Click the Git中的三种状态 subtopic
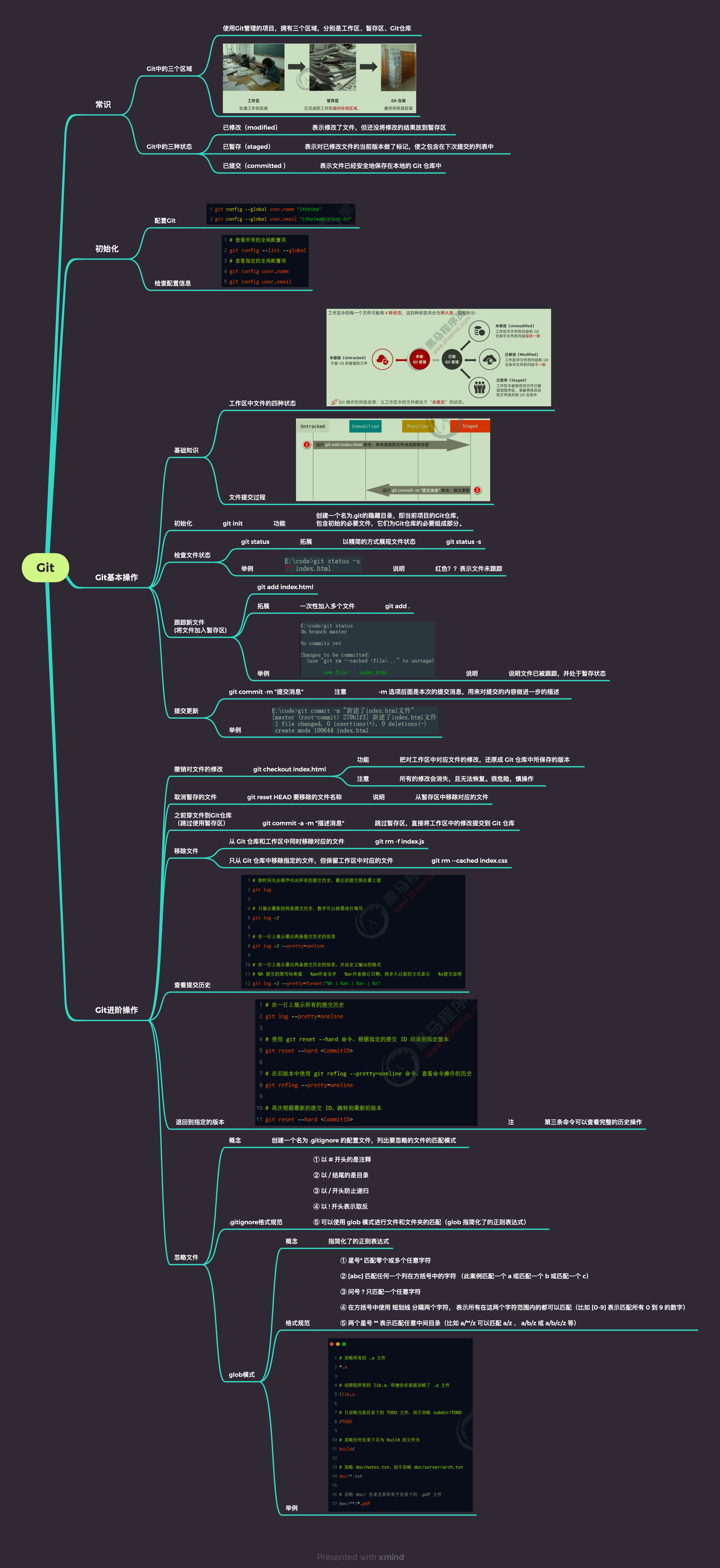The image size is (720, 1568). point(169,147)
